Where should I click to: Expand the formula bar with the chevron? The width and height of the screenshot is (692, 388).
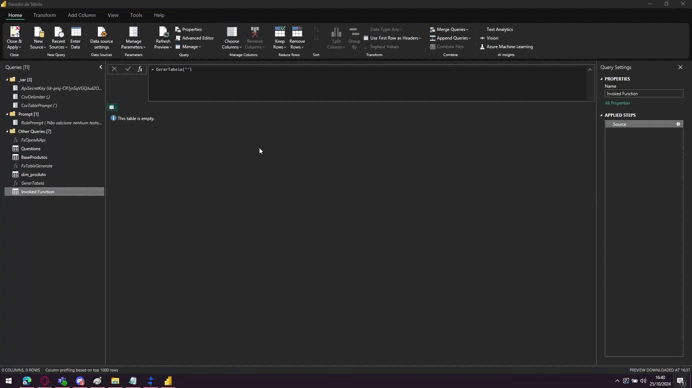tap(590, 69)
